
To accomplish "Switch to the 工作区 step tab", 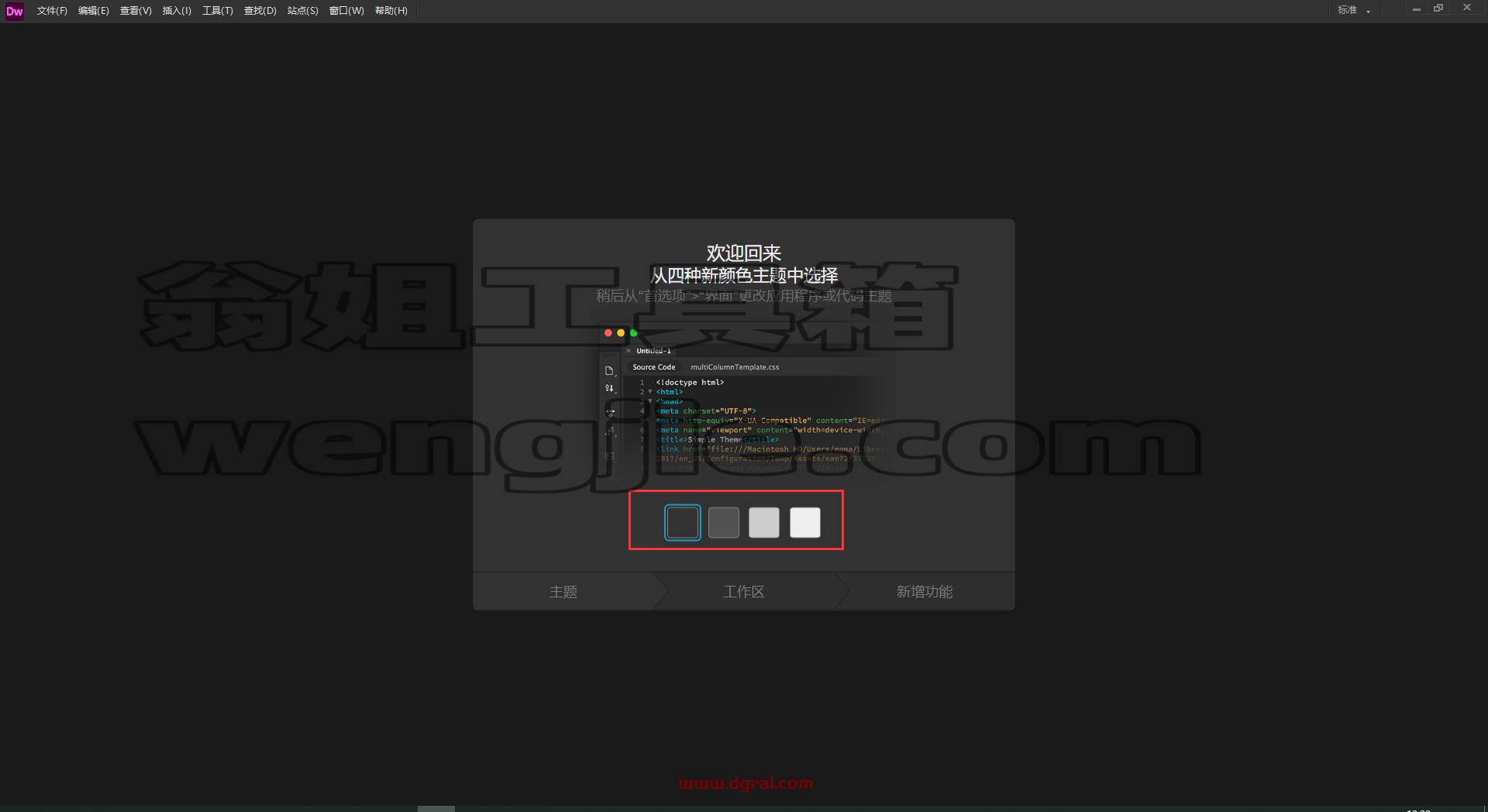I will tap(744, 592).
